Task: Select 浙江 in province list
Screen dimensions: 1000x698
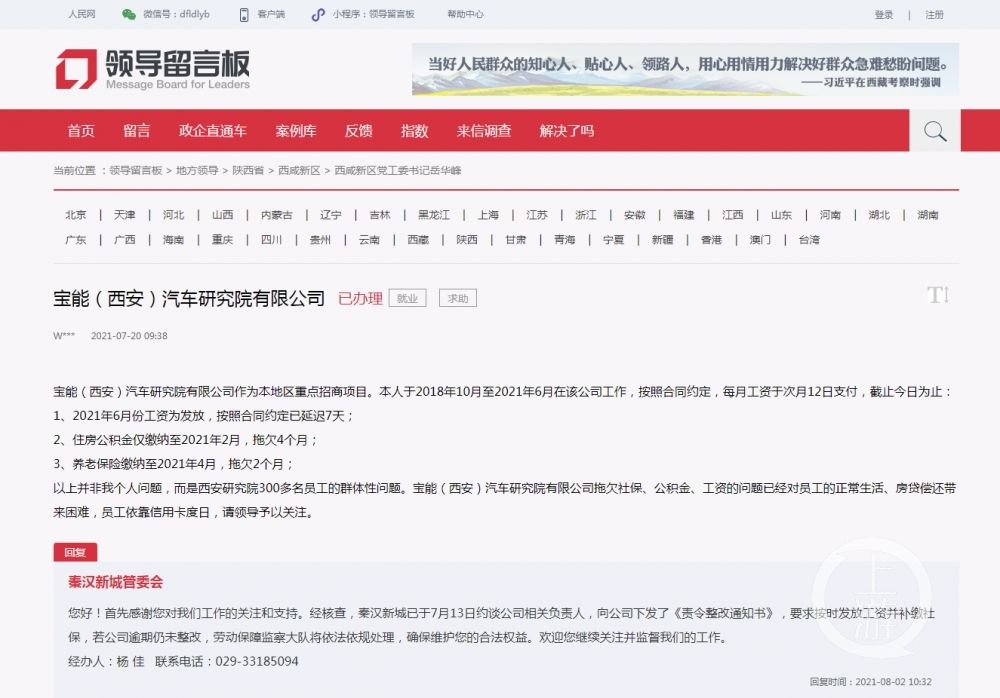Action: [586, 215]
